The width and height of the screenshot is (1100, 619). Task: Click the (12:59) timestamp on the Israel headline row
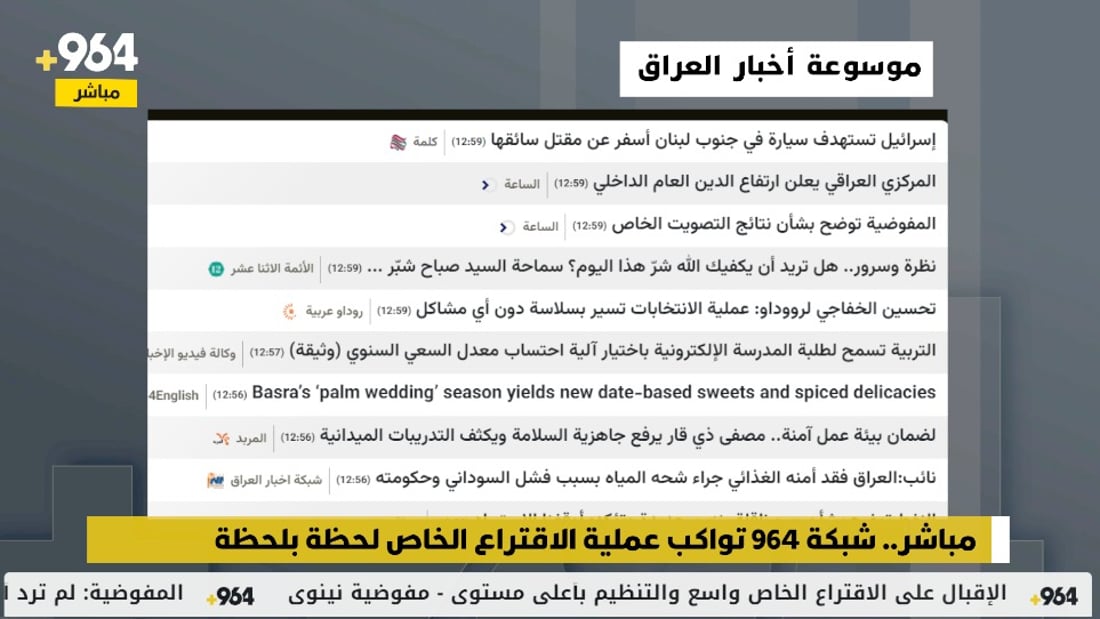tap(469, 142)
